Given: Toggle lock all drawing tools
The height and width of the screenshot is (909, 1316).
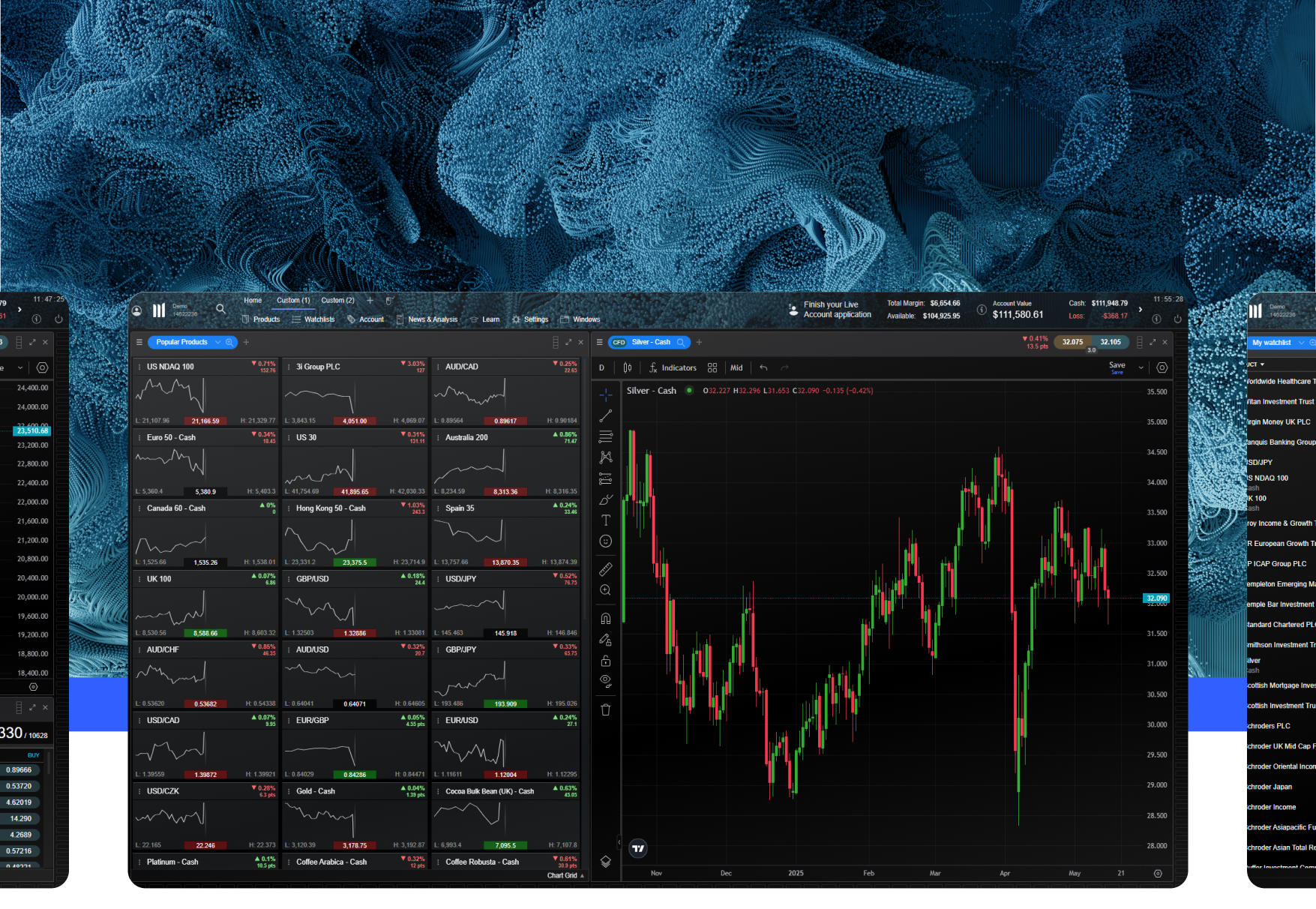Looking at the screenshot, I should (x=606, y=661).
